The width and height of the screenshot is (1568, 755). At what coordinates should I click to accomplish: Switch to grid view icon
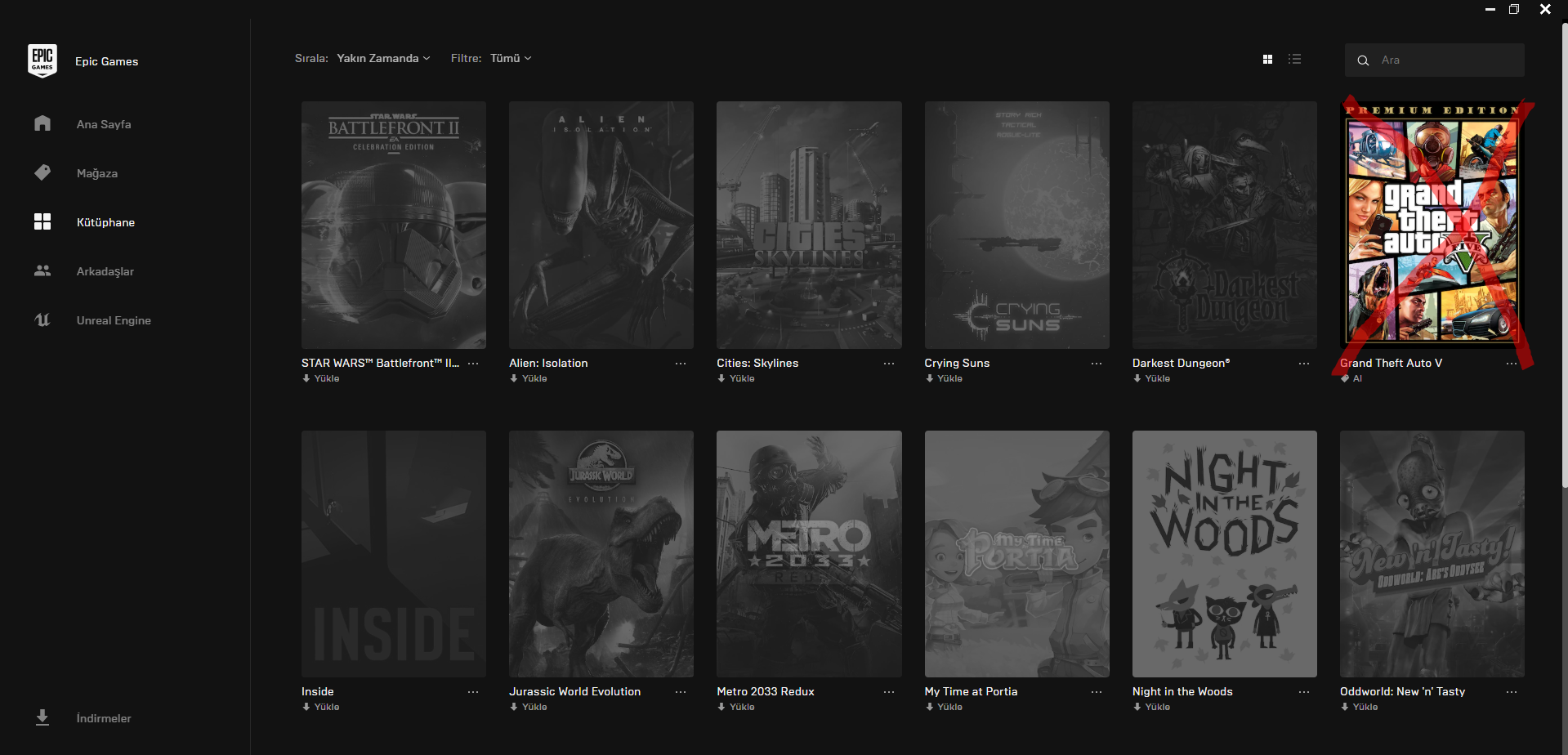click(x=1267, y=59)
